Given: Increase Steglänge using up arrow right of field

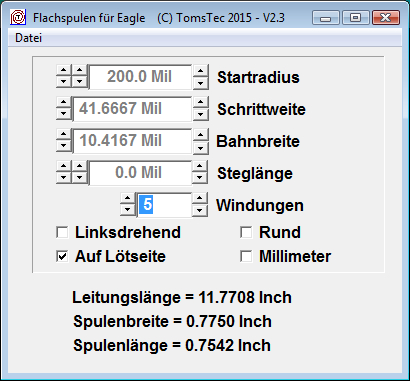Looking at the screenshot, I should tap(200, 166).
